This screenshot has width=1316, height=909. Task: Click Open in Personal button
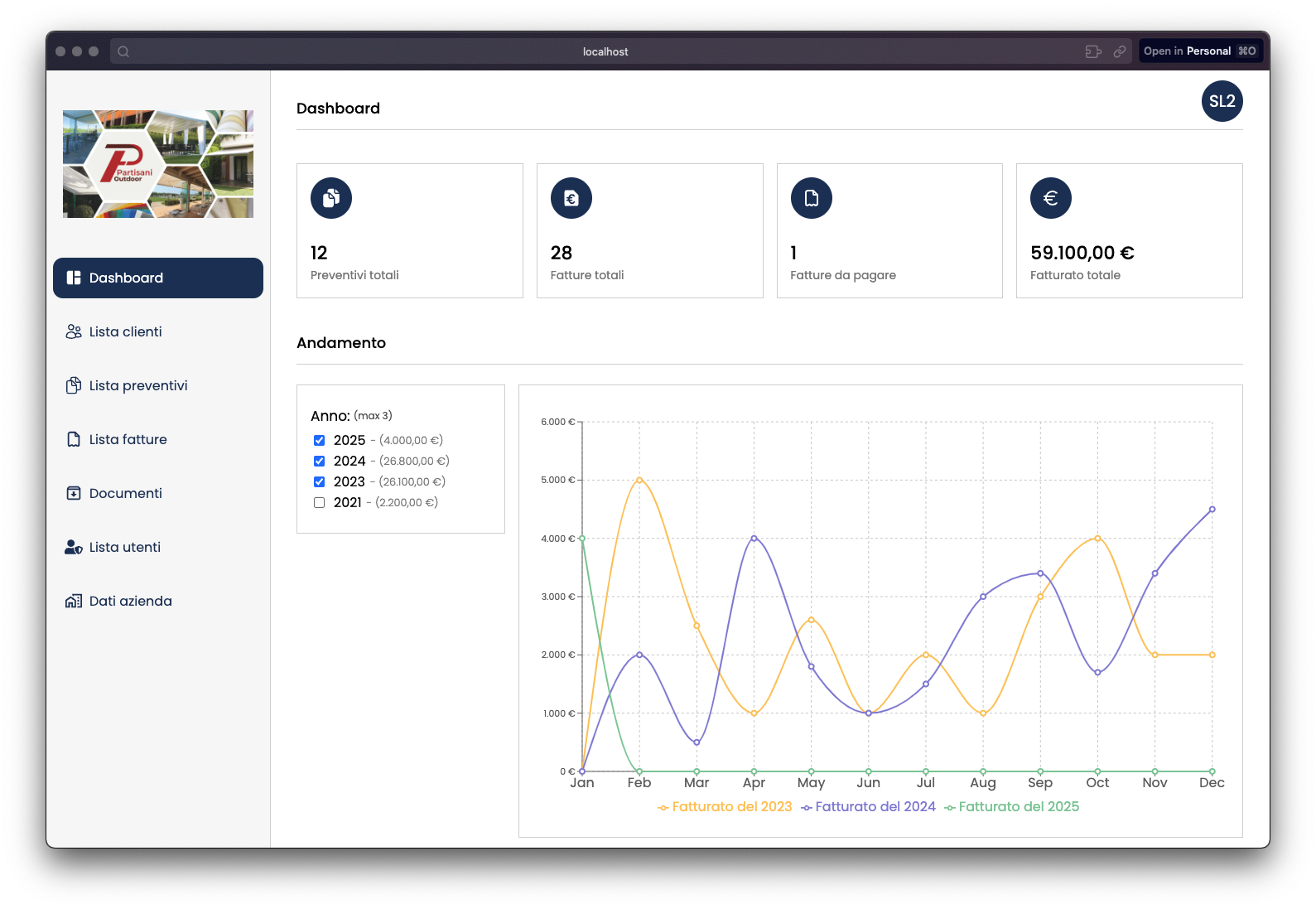[x=1200, y=51]
